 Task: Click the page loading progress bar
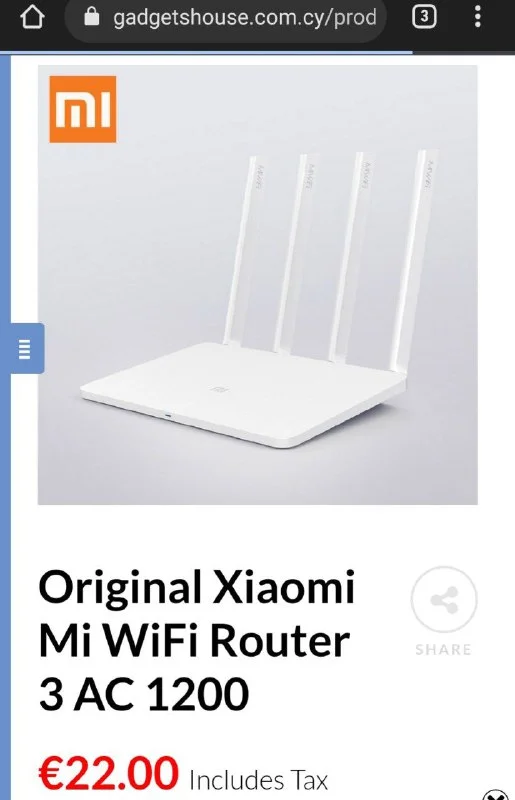(206, 52)
